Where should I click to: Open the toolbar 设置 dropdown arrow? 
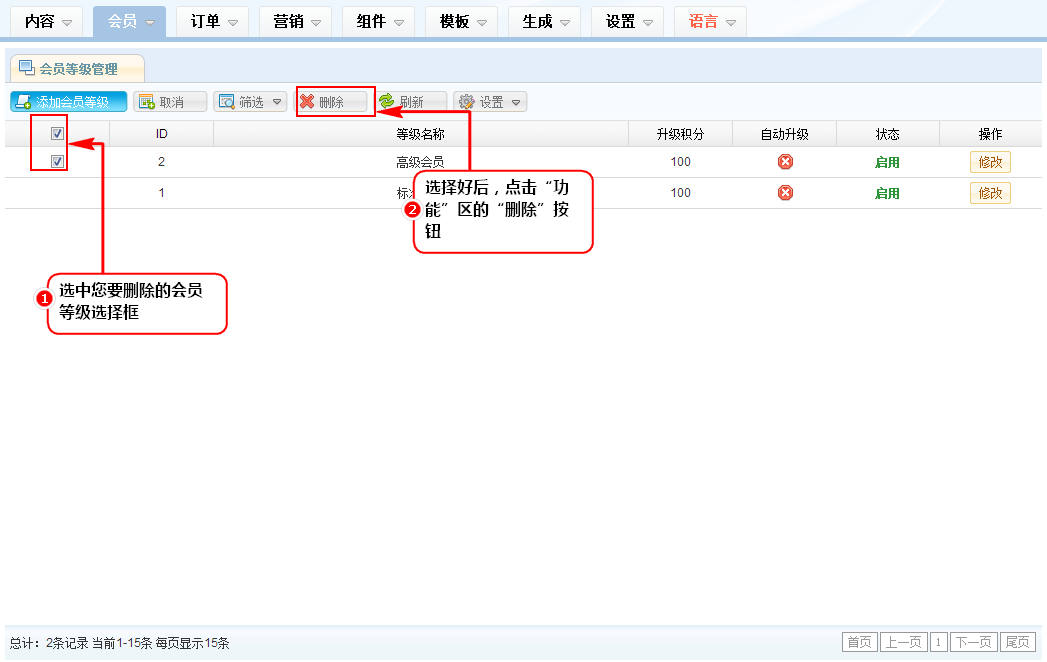516,102
